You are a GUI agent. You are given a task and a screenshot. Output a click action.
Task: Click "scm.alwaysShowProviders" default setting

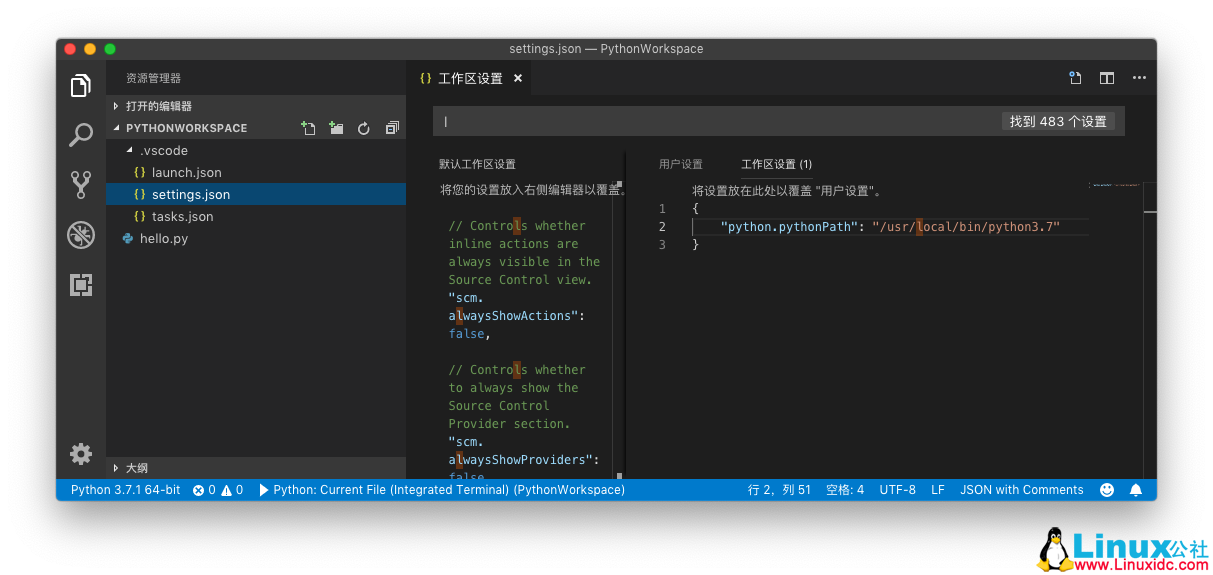pos(523,451)
